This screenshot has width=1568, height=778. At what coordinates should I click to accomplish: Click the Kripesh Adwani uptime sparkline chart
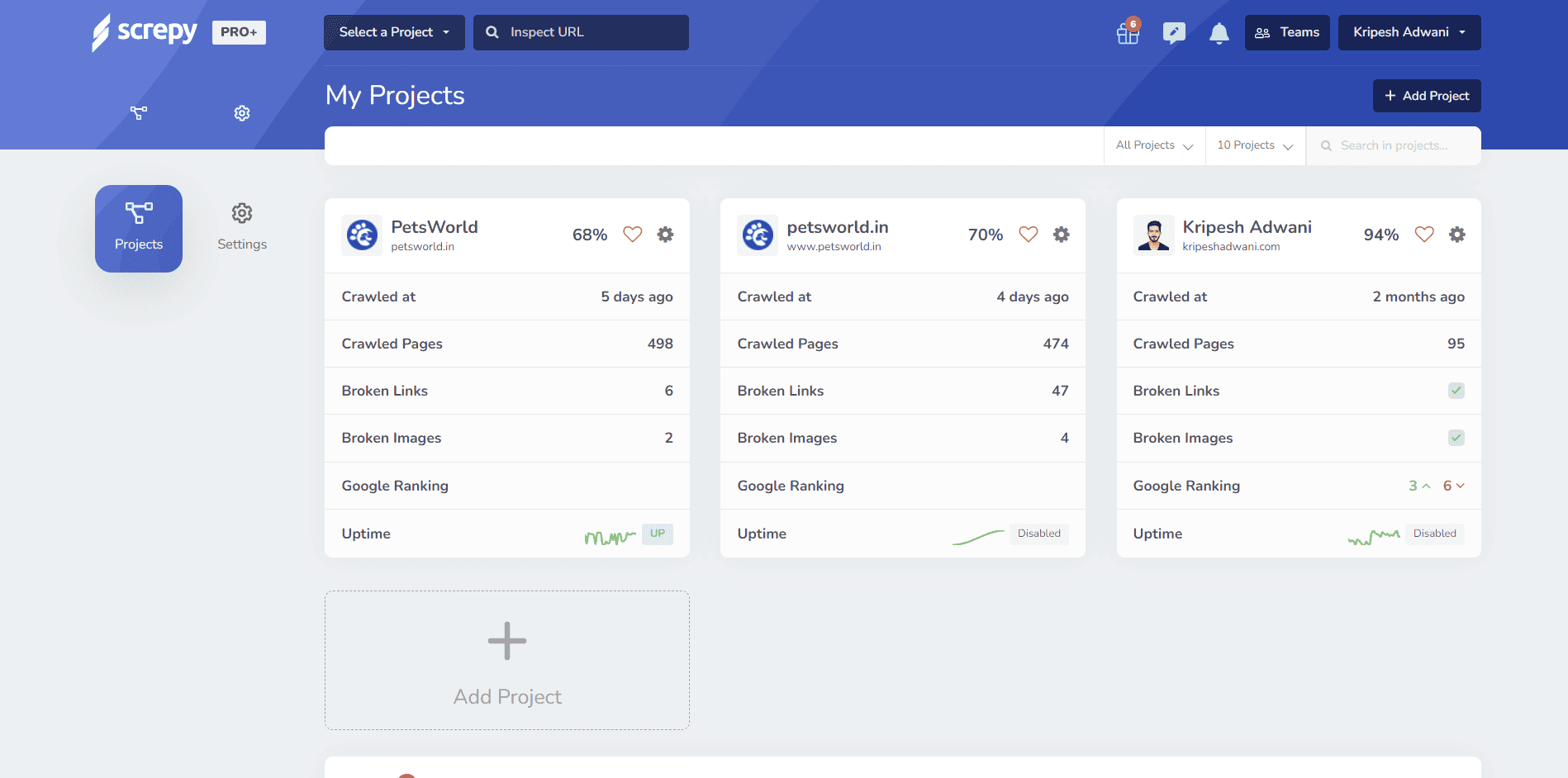click(1374, 537)
